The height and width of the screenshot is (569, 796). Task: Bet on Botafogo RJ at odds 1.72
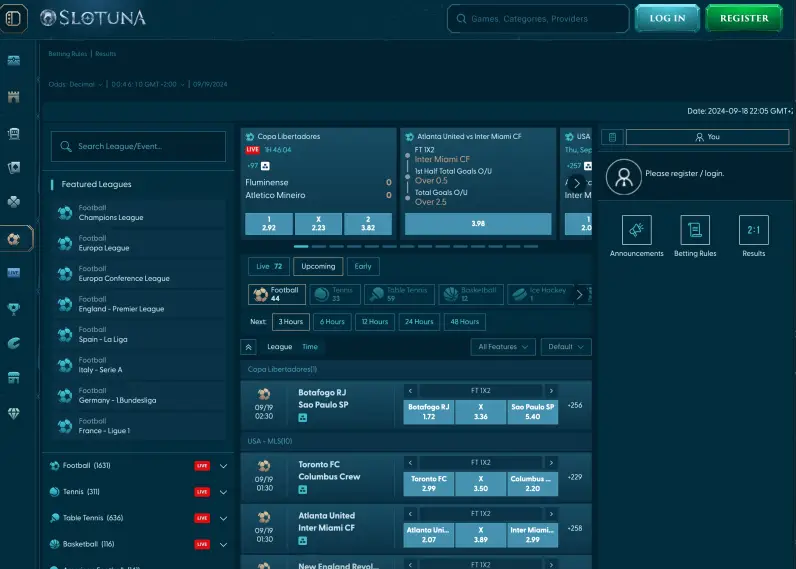[x=429, y=412]
